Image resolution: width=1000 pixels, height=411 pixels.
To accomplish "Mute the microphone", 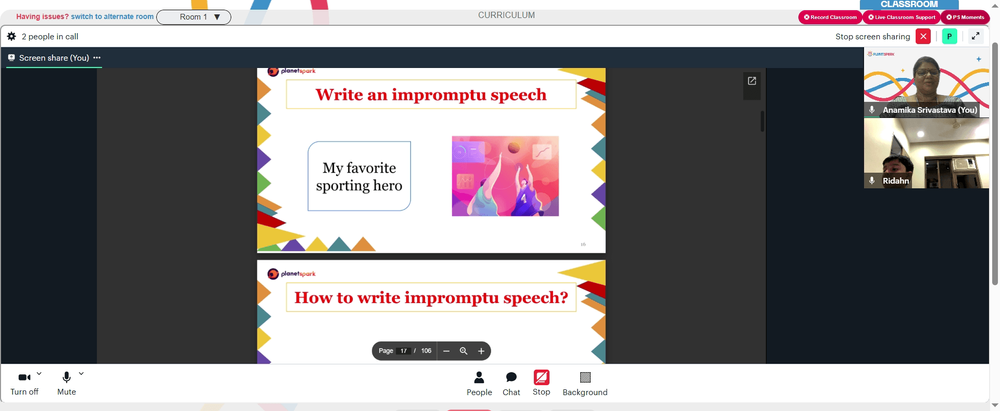I will pos(66,384).
